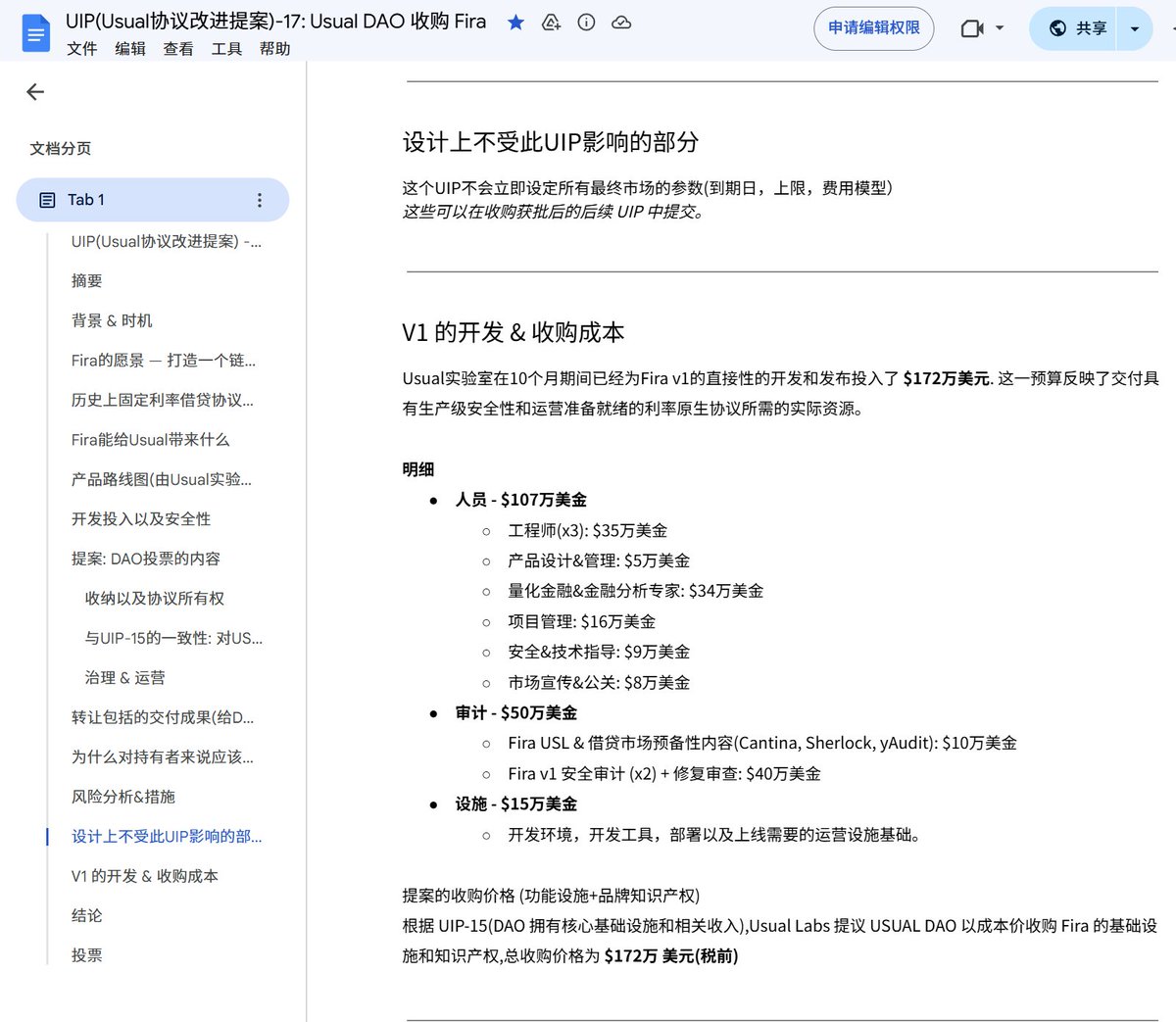Click line 产品设计&管理: $5万美金
This screenshot has width=1176, height=1022.
point(599,560)
